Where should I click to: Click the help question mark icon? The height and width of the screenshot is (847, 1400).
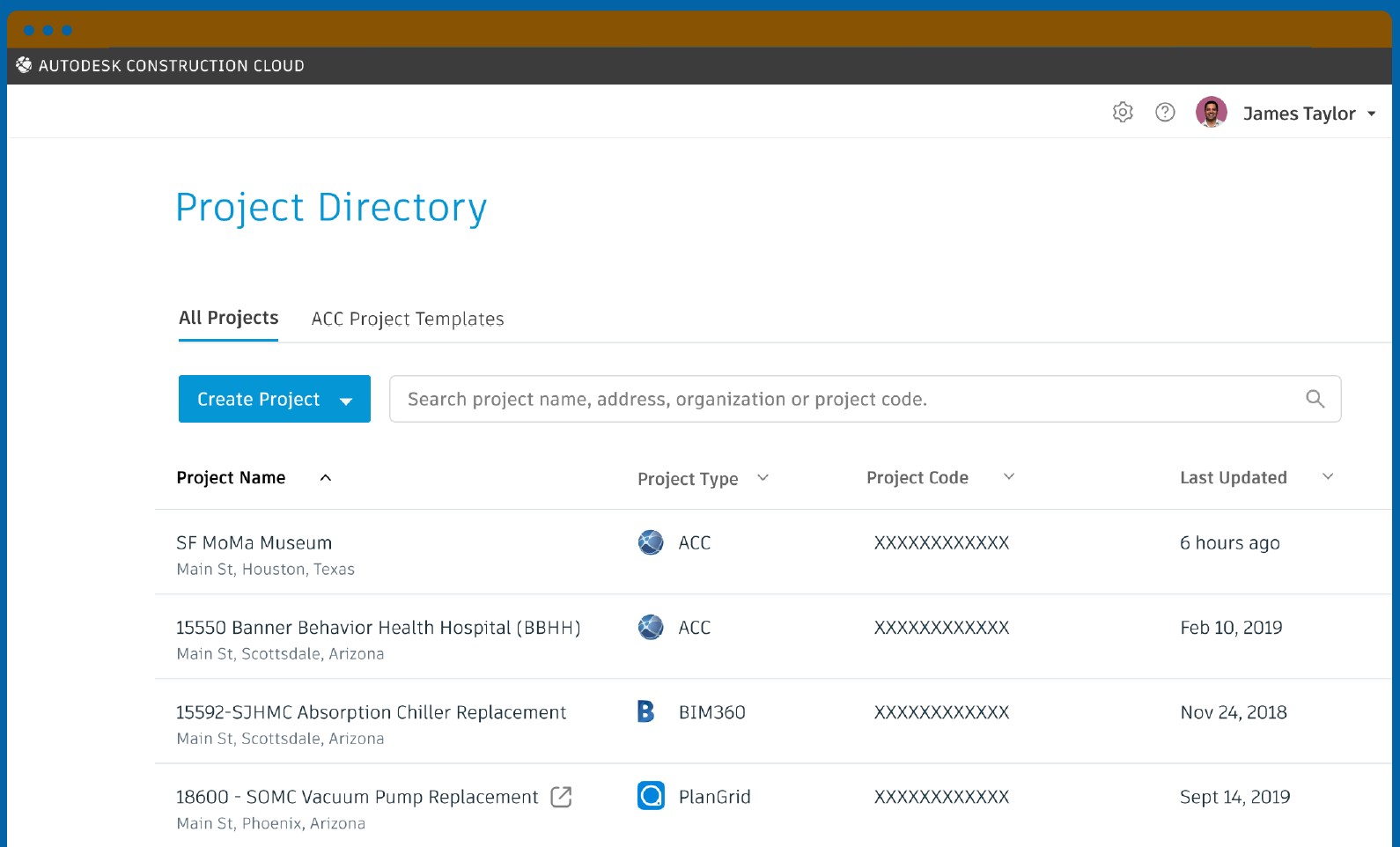pyautogui.click(x=1165, y=113)
